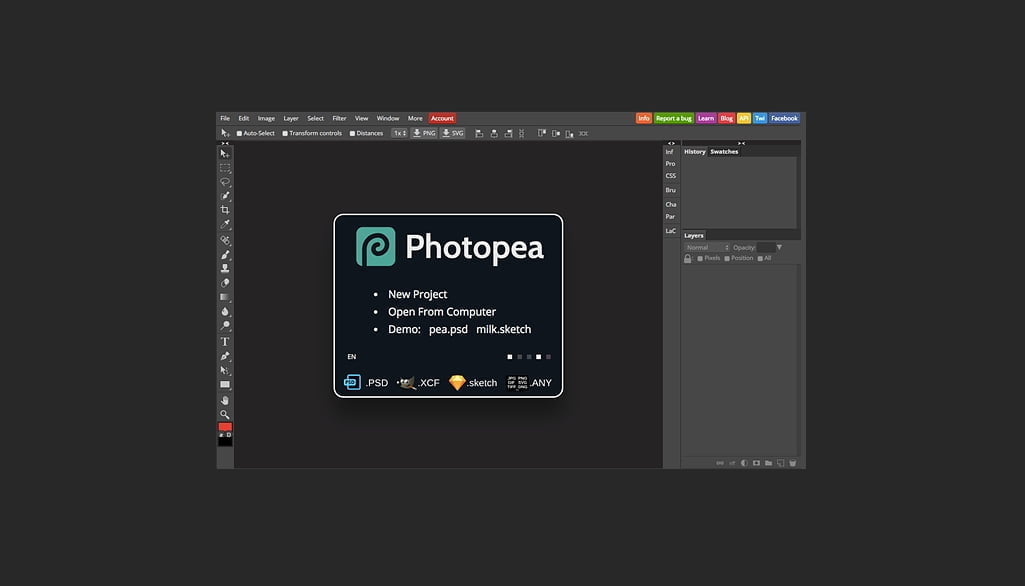Toggle the Distances checkbox
This screenshot has width=1025, height=586.
tap(352, 133)
